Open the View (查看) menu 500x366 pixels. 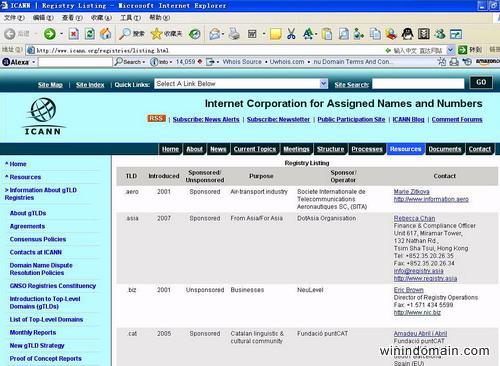click(72, 17)
